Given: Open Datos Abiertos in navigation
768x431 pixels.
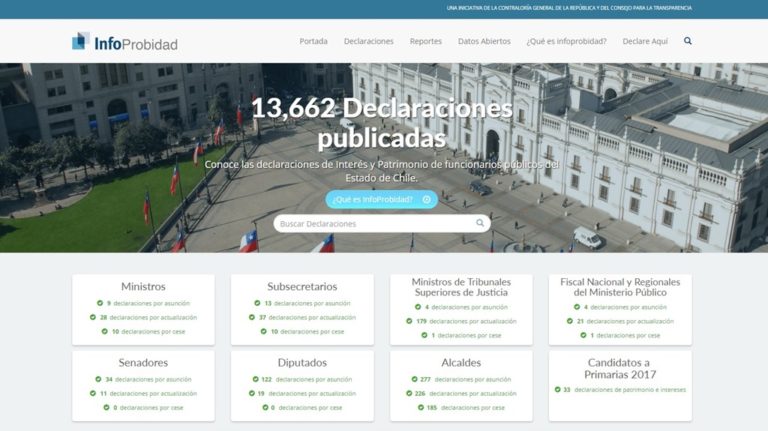Looking at the screenshot, I should point(484,41).
